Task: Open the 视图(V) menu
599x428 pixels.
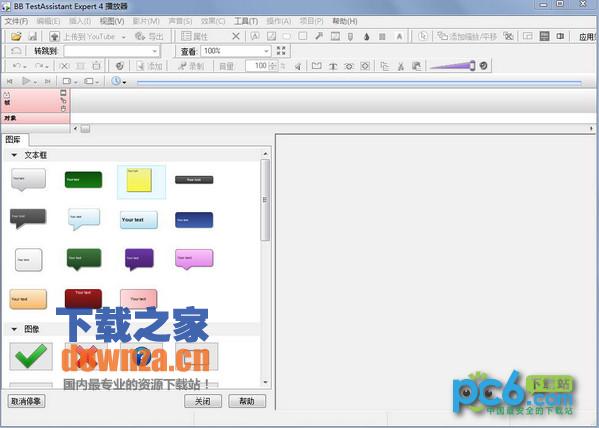Action: (112, 21)
